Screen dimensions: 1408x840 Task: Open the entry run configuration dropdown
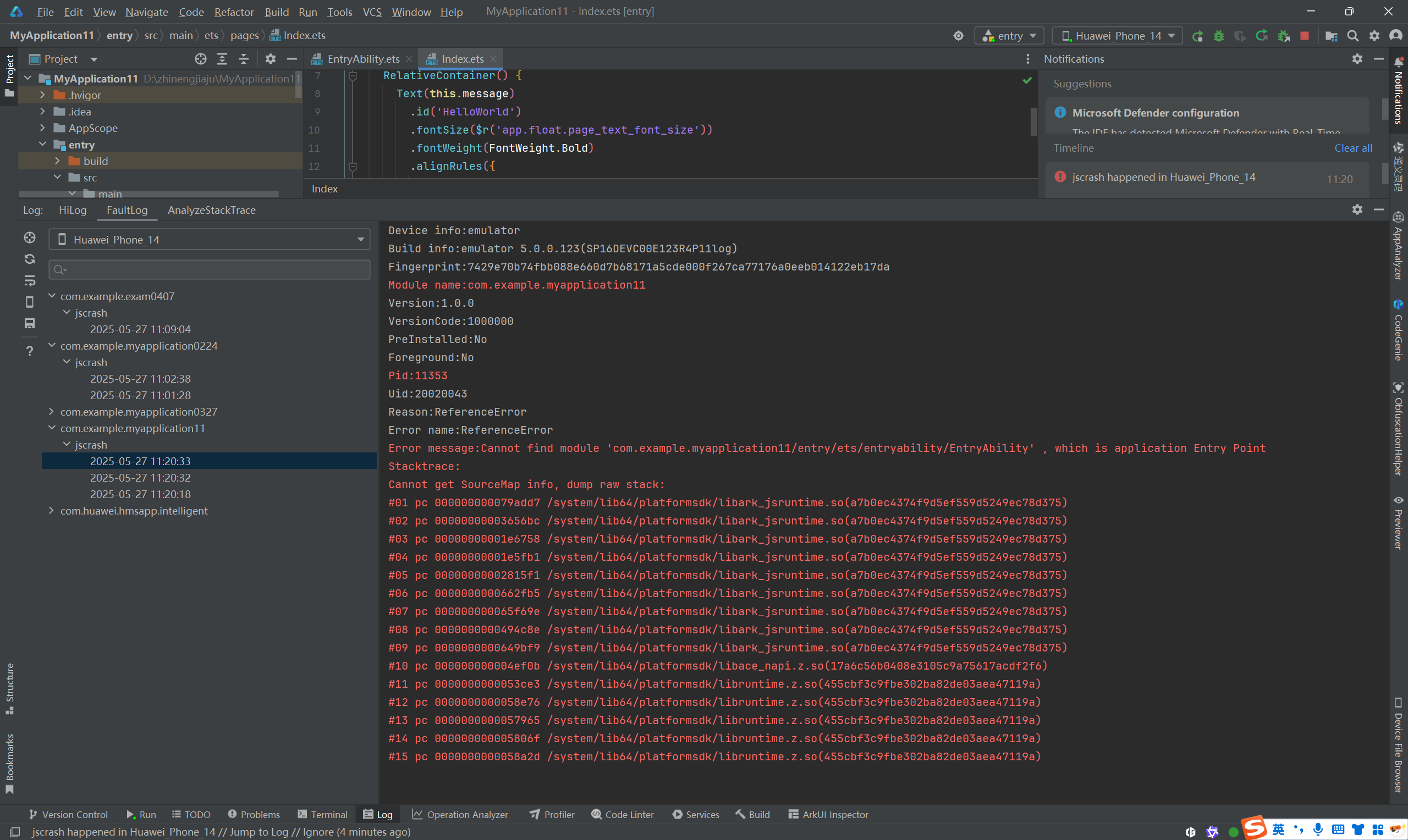point(1009,36)
